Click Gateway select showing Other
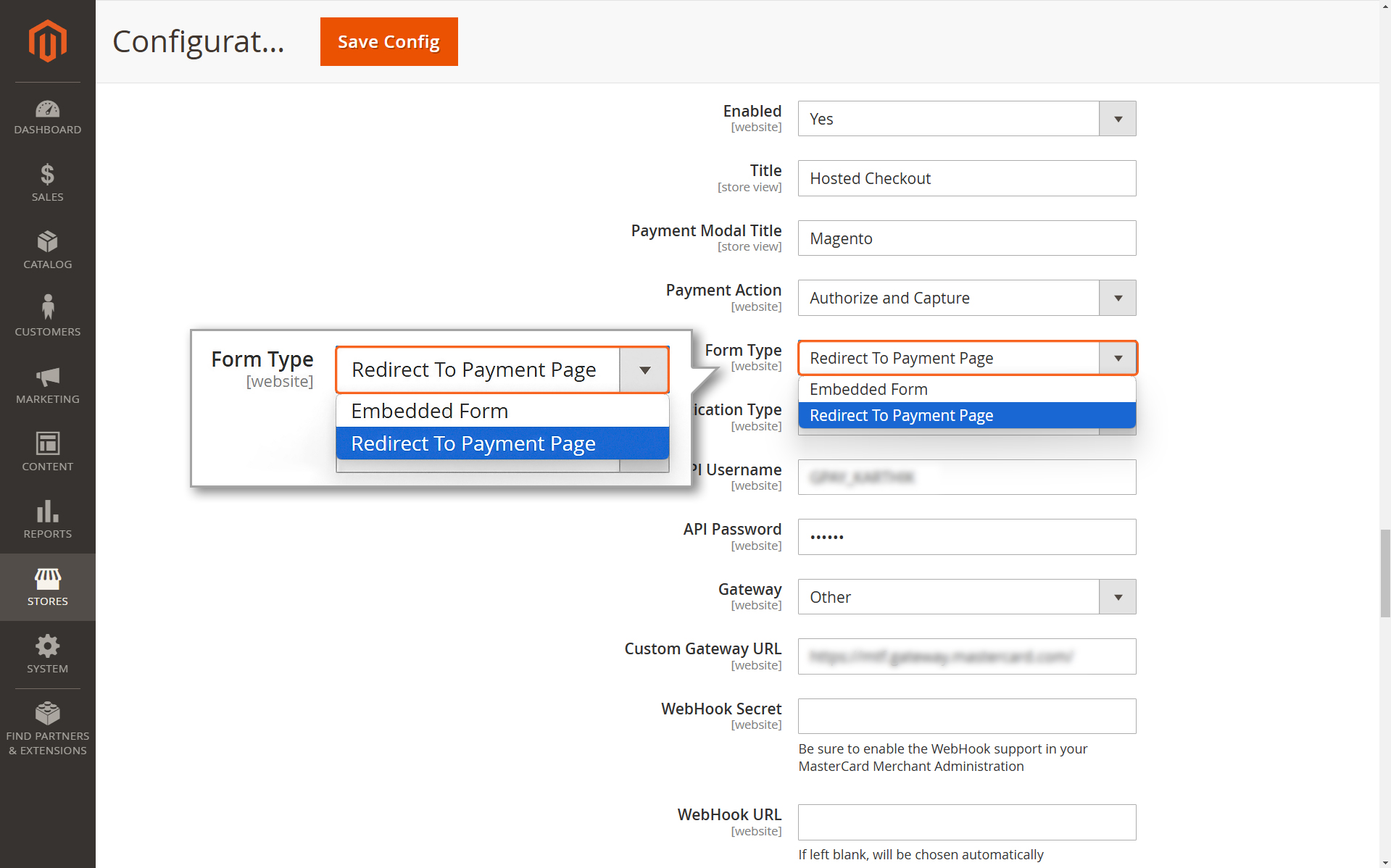Viewport: 1391px width, 868px height. [x=967, y=597]
